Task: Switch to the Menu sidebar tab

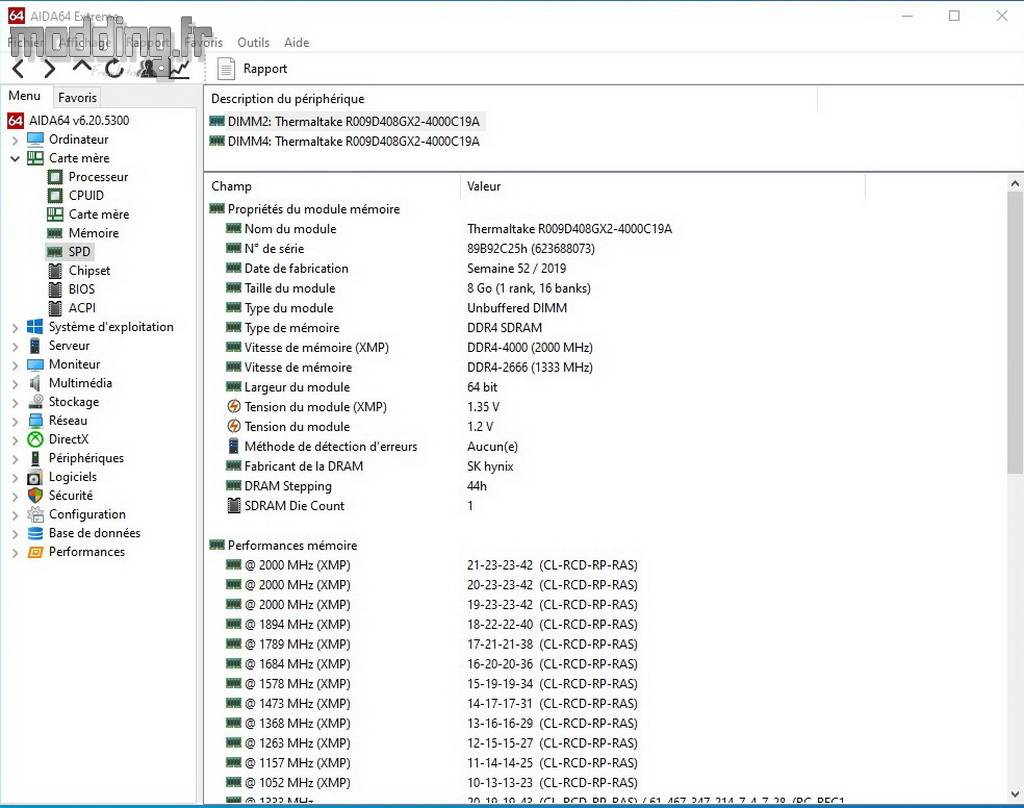Action: point(25,95)
